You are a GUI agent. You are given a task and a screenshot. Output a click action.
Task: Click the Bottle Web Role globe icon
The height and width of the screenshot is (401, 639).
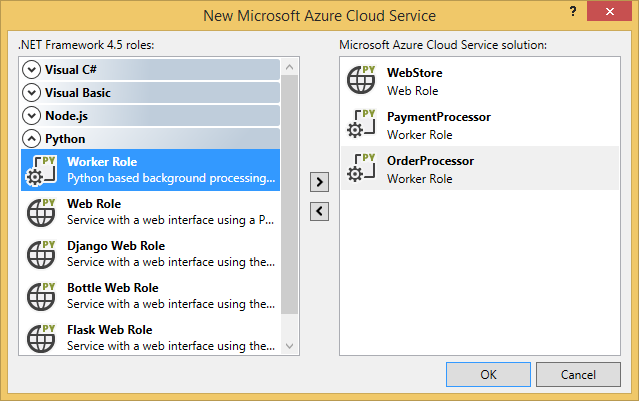40,296
